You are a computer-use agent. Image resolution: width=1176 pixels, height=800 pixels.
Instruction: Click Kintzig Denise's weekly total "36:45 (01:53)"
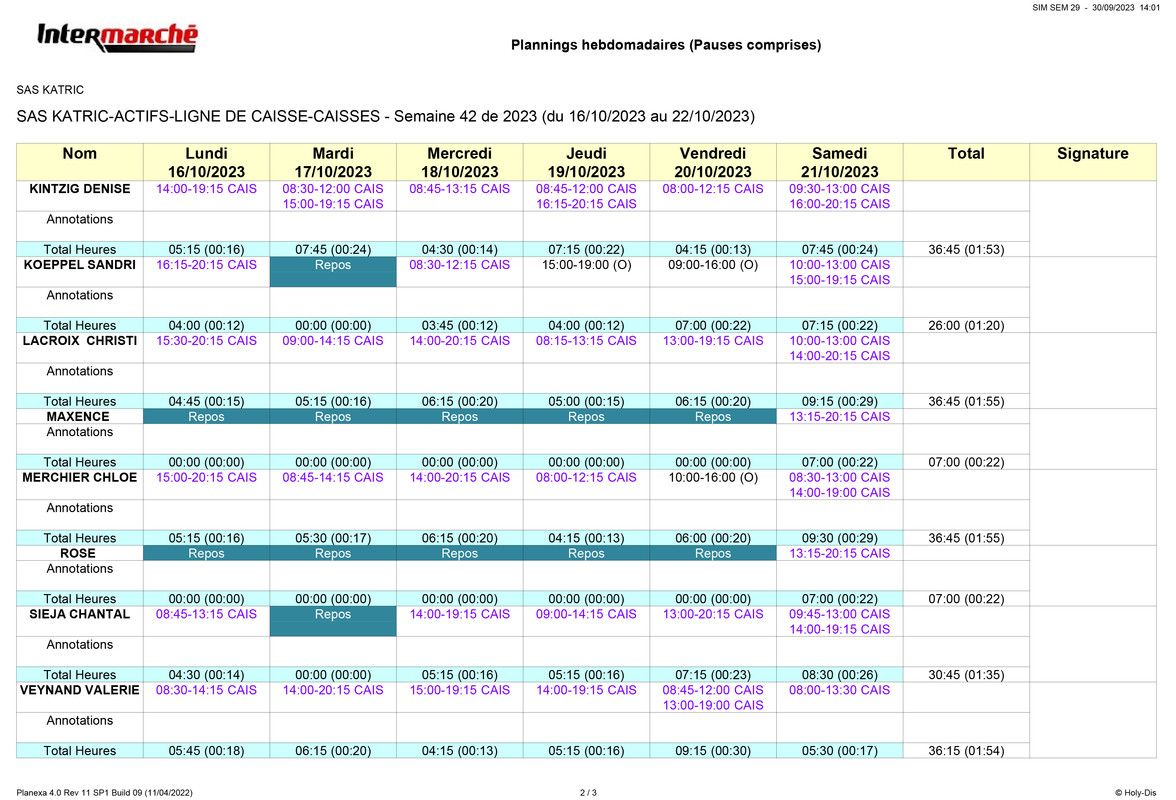coord(966,250)
